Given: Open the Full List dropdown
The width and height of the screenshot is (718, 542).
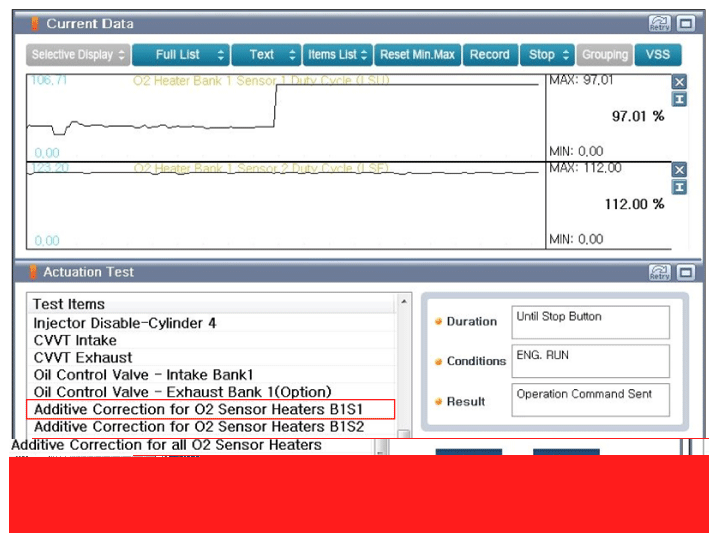Looking at the screenshot, I should click(180, 55).
